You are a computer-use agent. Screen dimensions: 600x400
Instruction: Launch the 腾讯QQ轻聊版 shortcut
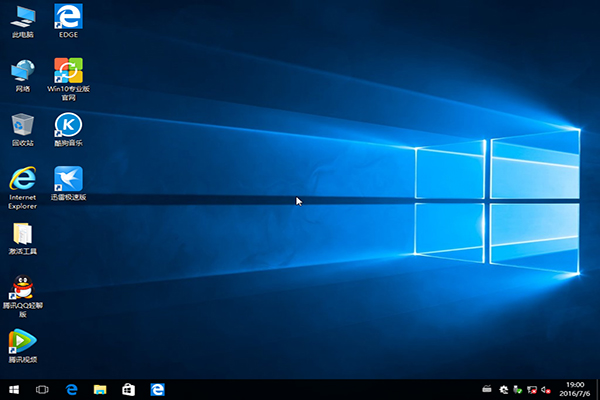pyautogui.click(x=22, y=288)
